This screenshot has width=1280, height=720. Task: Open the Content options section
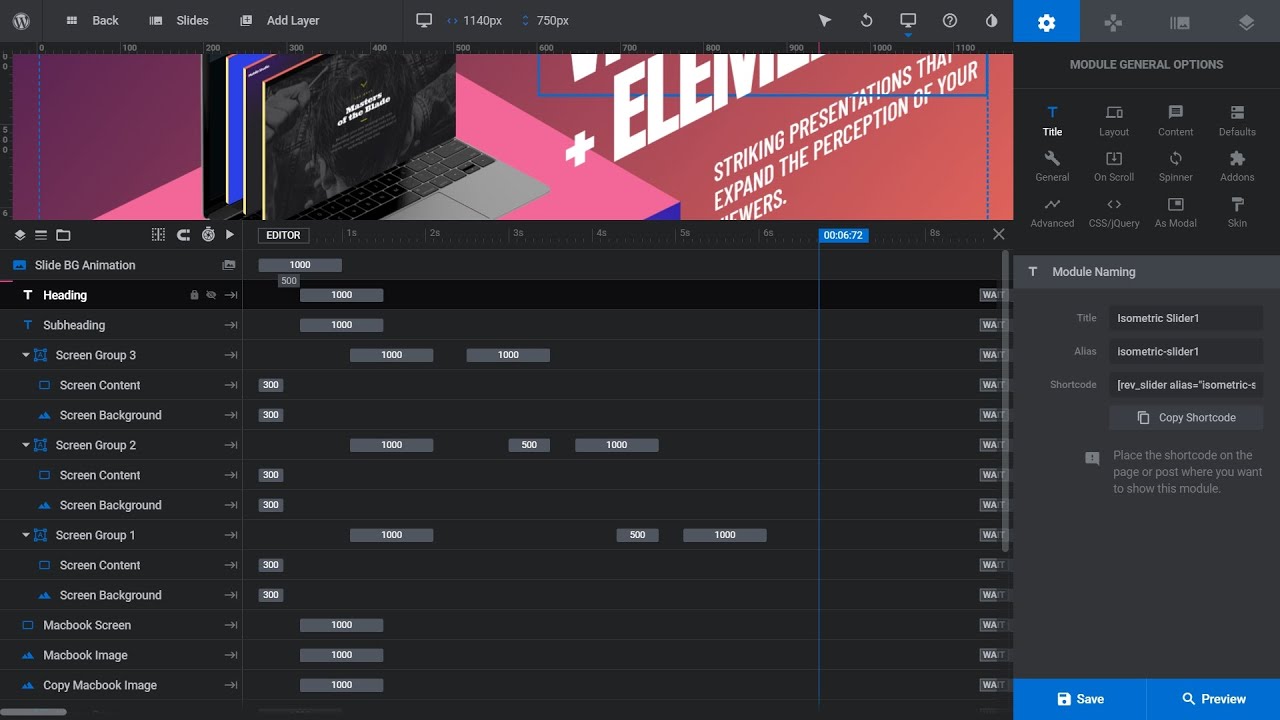point(1176,120)
